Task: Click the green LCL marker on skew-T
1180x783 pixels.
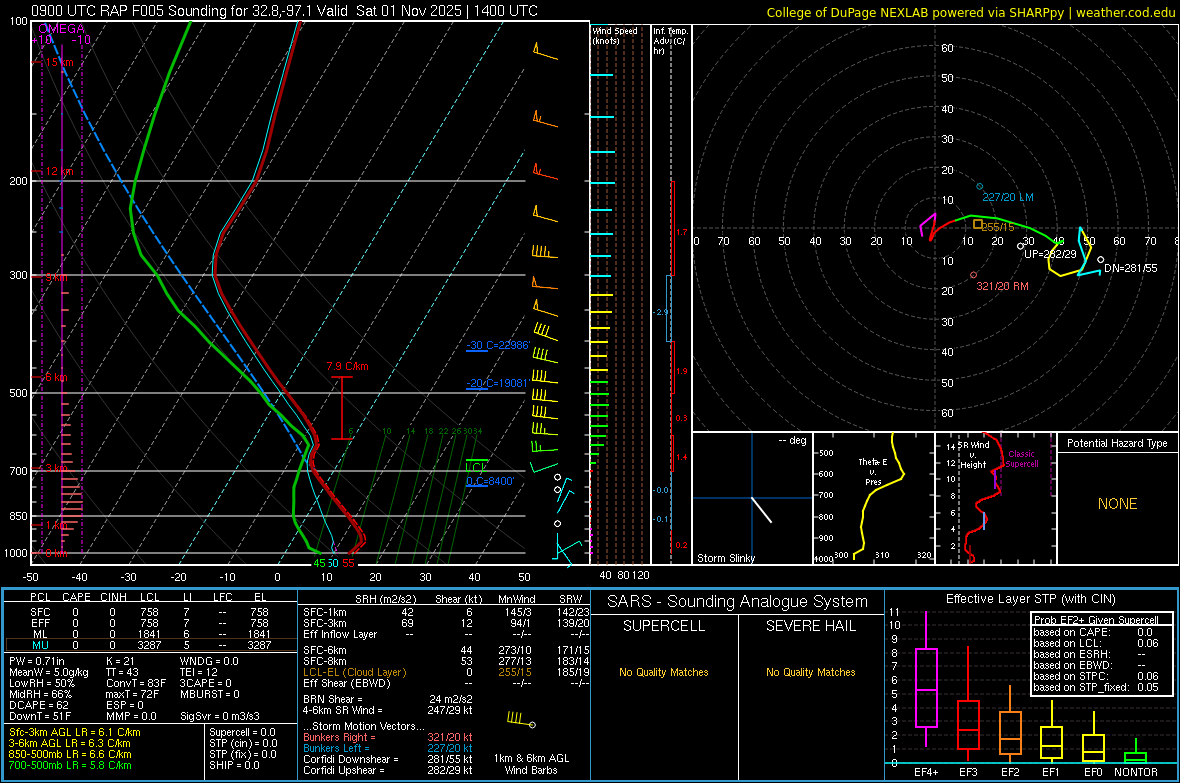Action: pos(476,465)
